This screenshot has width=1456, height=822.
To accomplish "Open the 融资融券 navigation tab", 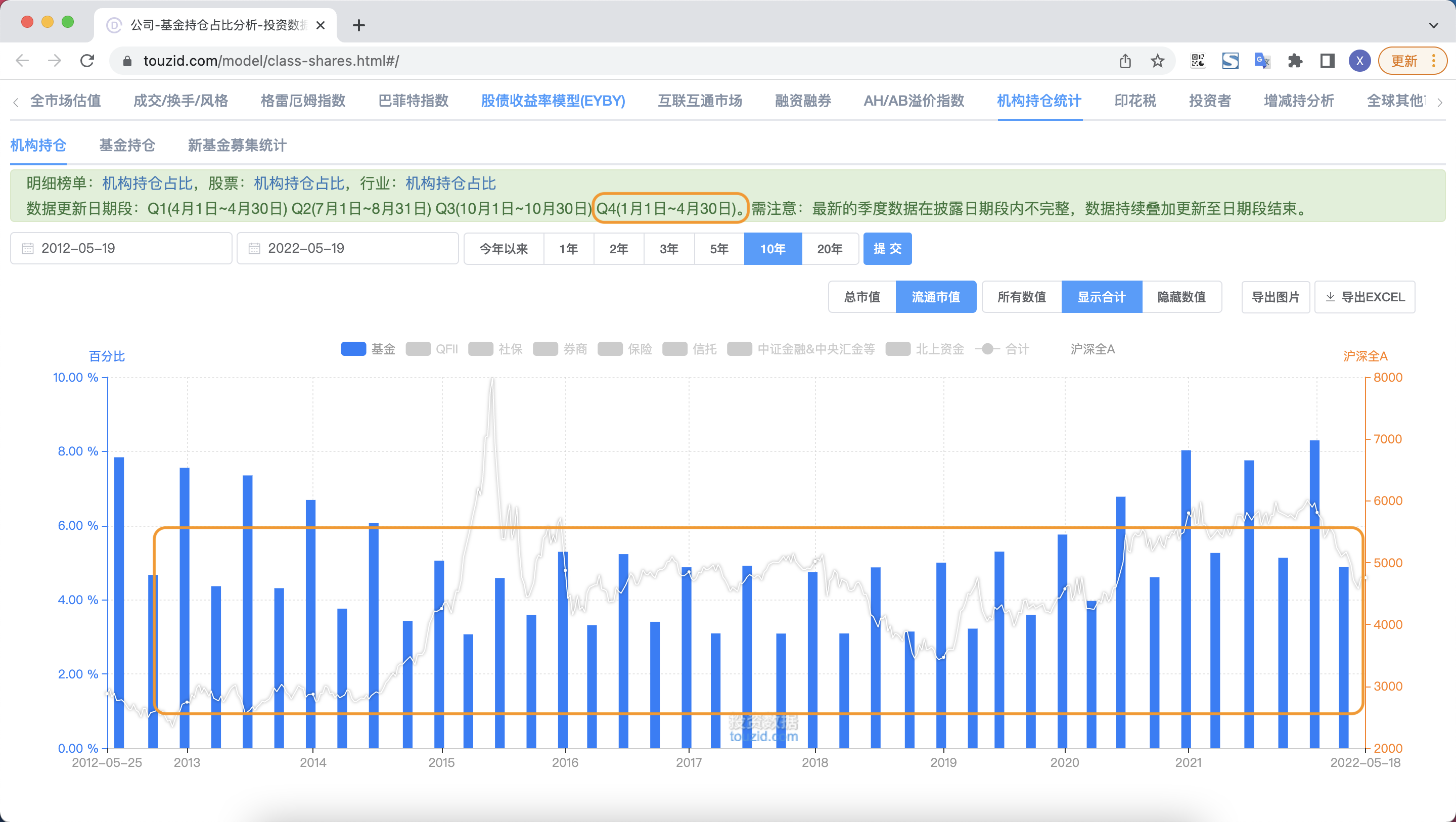I will click(803, 101).
